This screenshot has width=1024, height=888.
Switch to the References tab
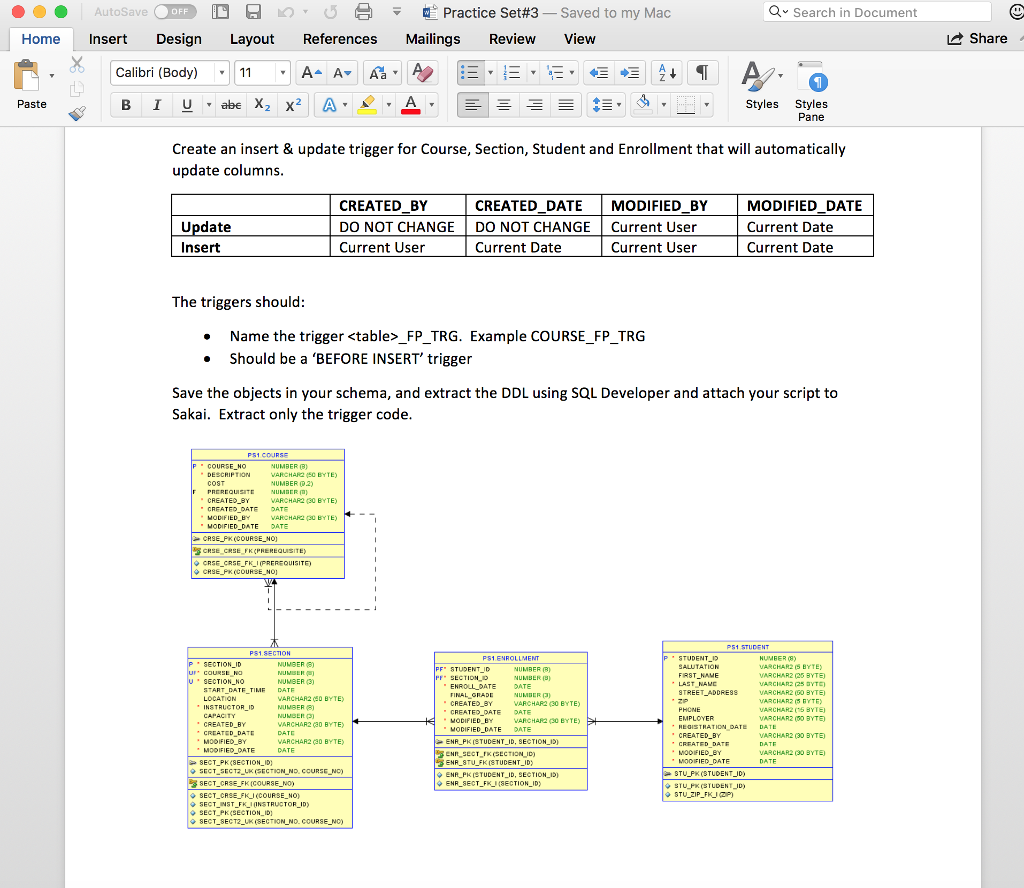340,39
